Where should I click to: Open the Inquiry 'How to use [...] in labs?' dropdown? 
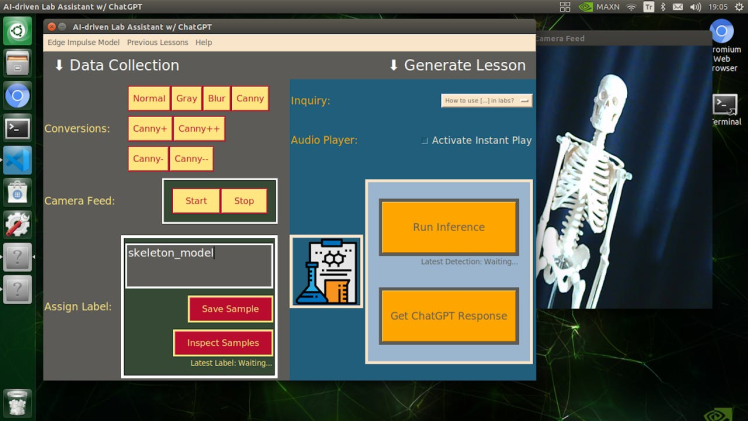pyautogui.click(x=486, y=101)
